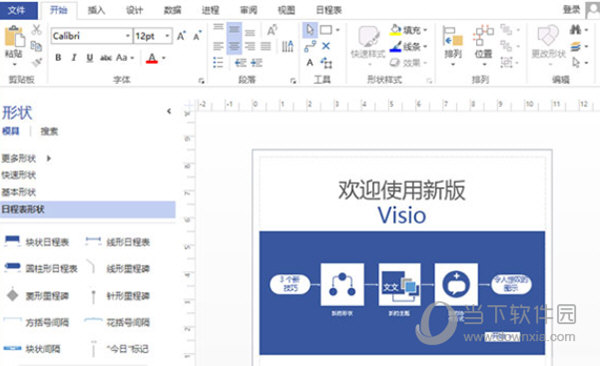
Task: Open the 排列 (Arrange) dropdown button
Action: coord(453,46)
